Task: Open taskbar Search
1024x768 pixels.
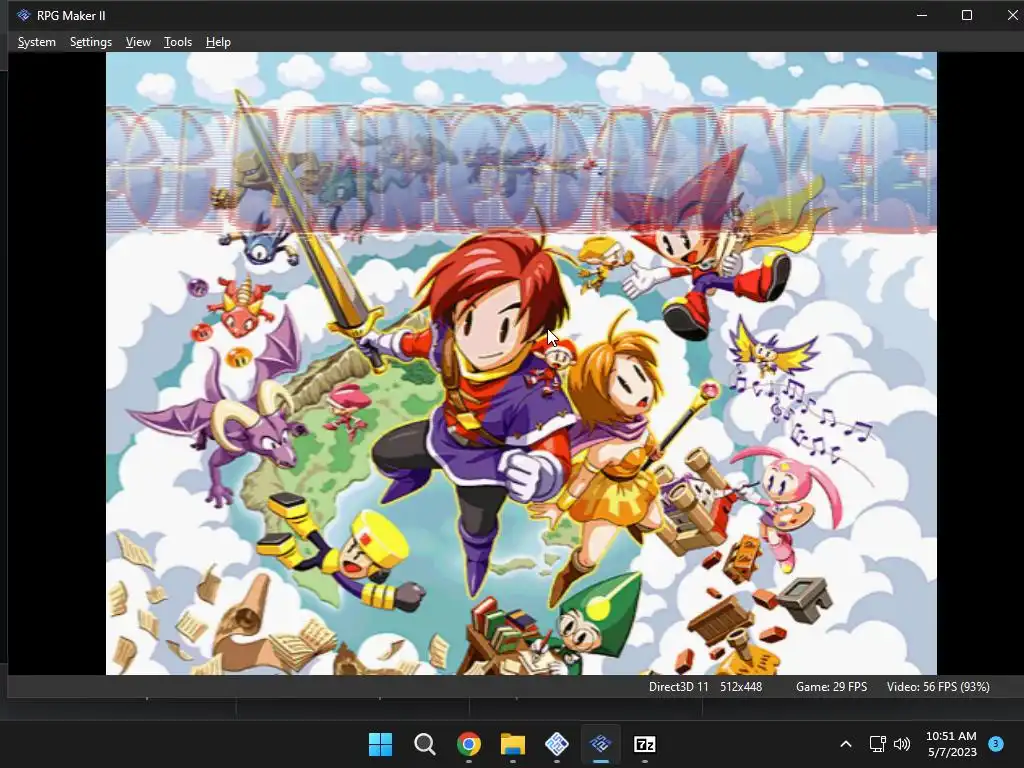Action: 424,744
